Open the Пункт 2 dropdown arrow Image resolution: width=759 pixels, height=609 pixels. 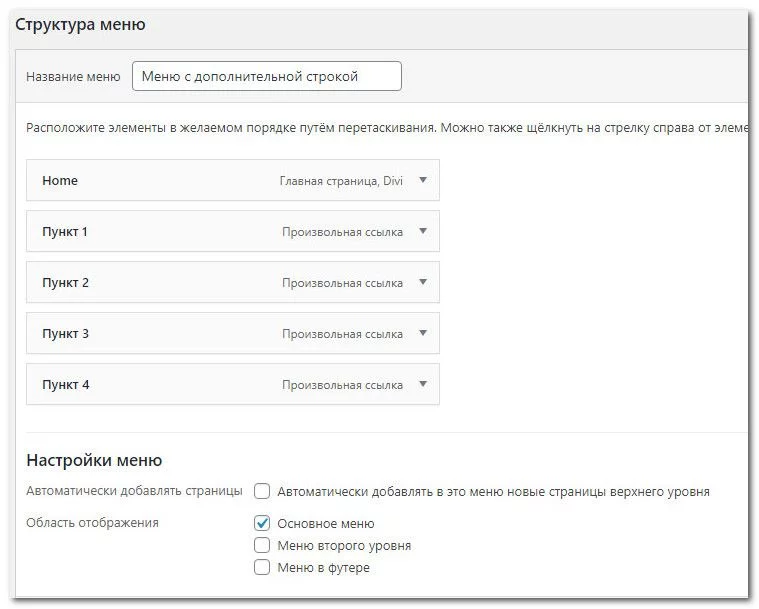[x=423, y=283]
